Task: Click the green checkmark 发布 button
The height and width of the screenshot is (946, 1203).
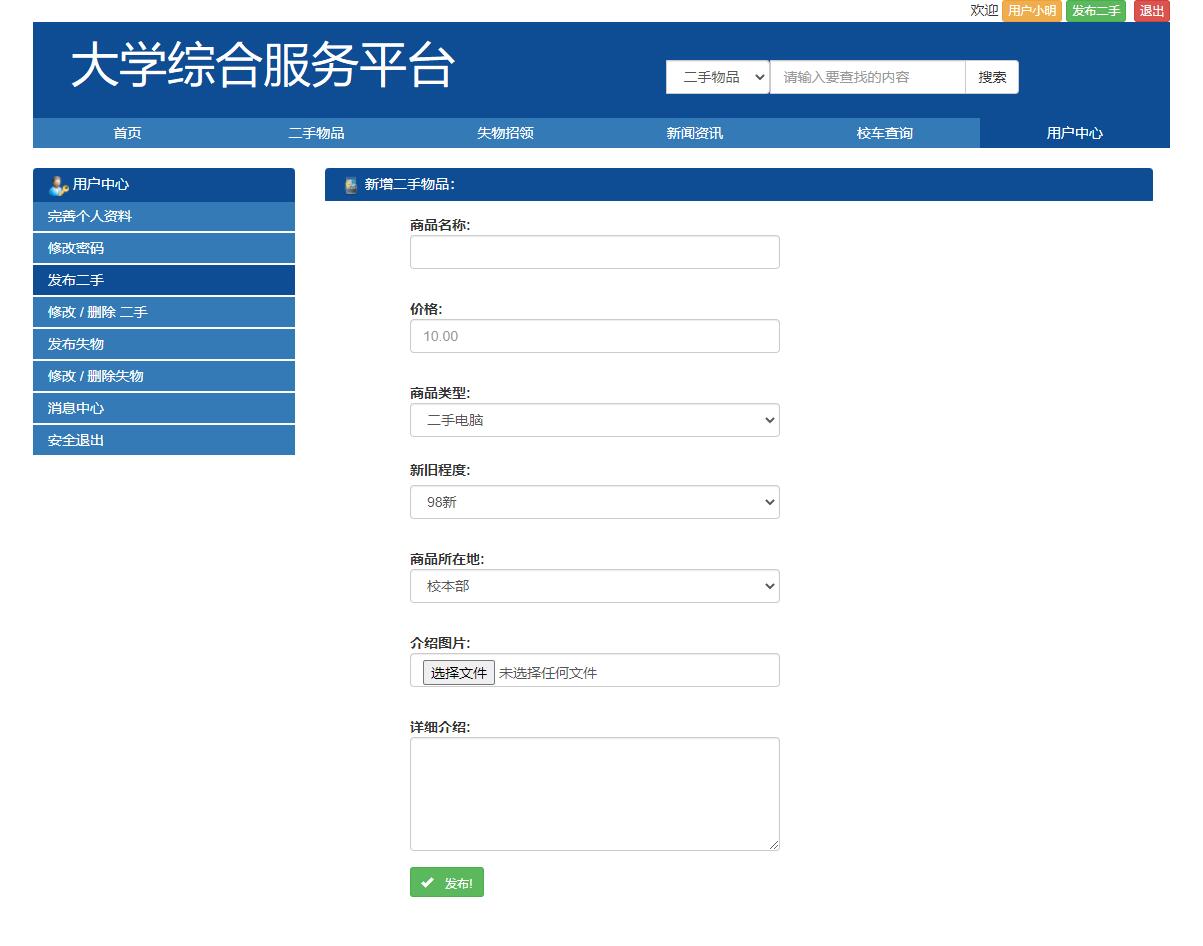Action: pos(446,882)
